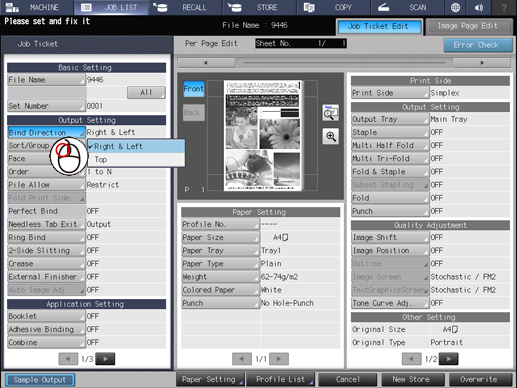Click the preview magnifier icon
Screen dimensions: 517x388
(330, 113)
